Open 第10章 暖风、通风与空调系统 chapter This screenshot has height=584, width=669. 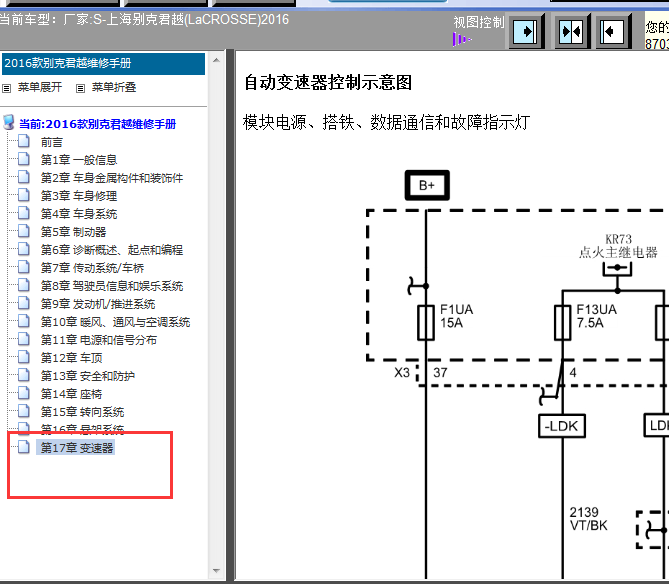(115, 322)
